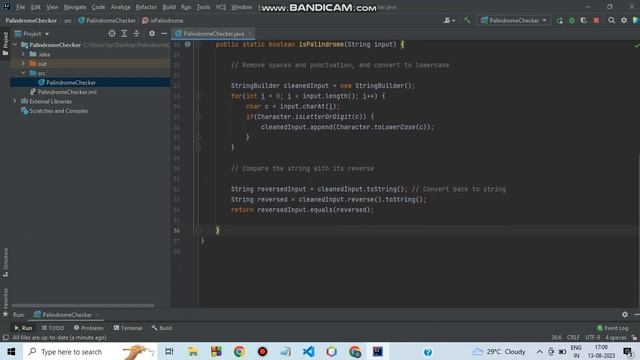Expand the .idea folder arrow
The width and height of the screenshot is (640, 360).
[x=23, y=54]
